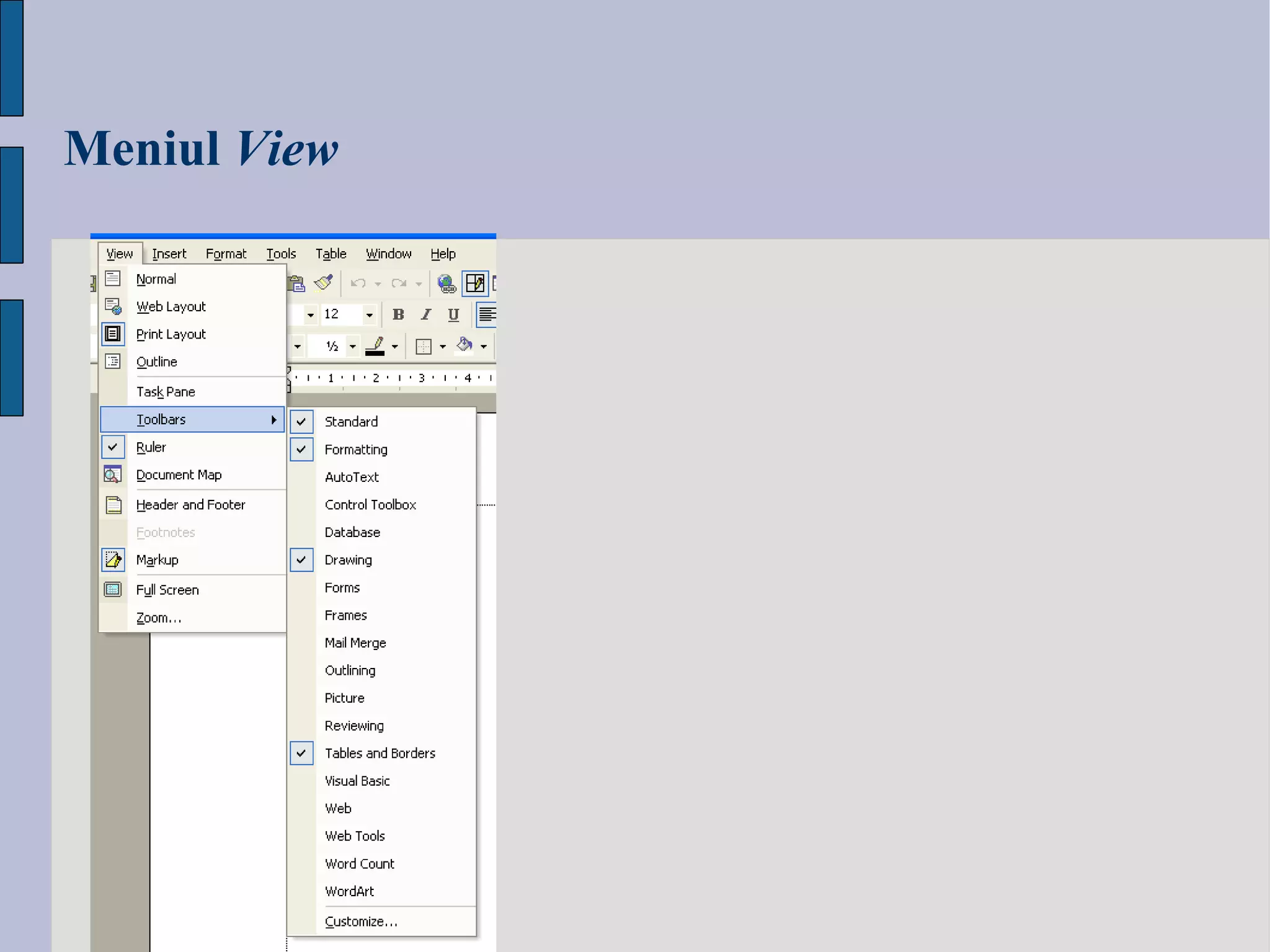Click the Format Painter brush icon
The height and width of the screenshot is (952, 1270).
click(323, 283)
